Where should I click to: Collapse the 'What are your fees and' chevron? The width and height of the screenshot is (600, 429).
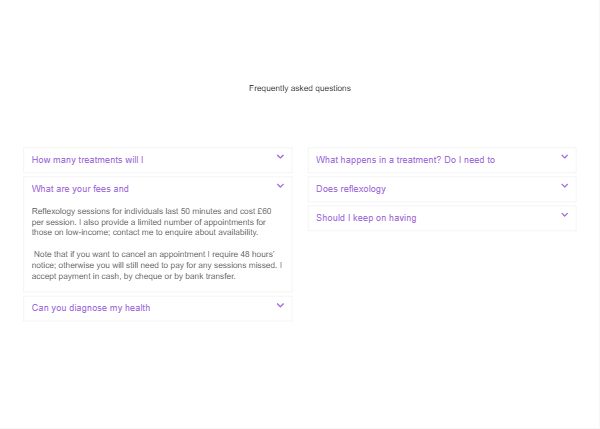280,186
